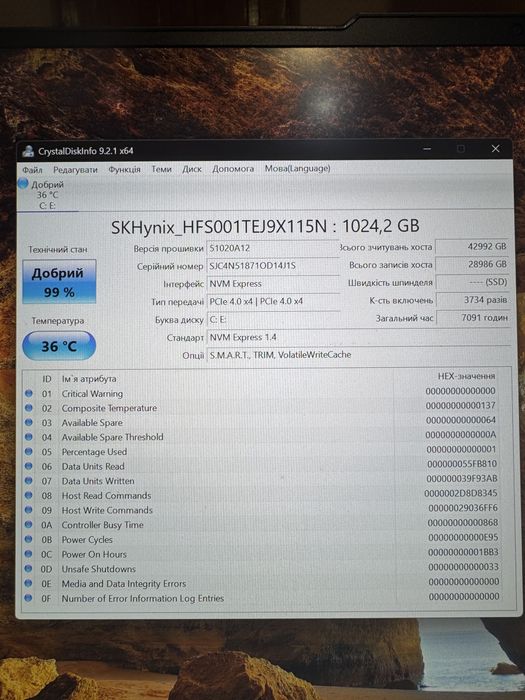Click the hex value 00000000000868
525x700 pixels.
coord(463,523)
